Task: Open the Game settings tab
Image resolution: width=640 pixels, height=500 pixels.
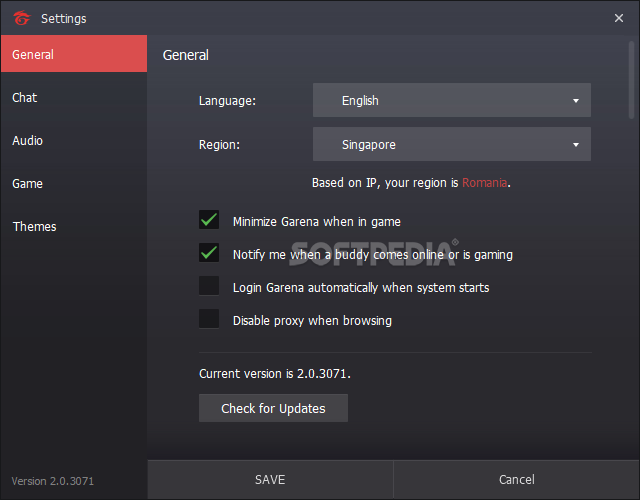Action: [74, 184]
